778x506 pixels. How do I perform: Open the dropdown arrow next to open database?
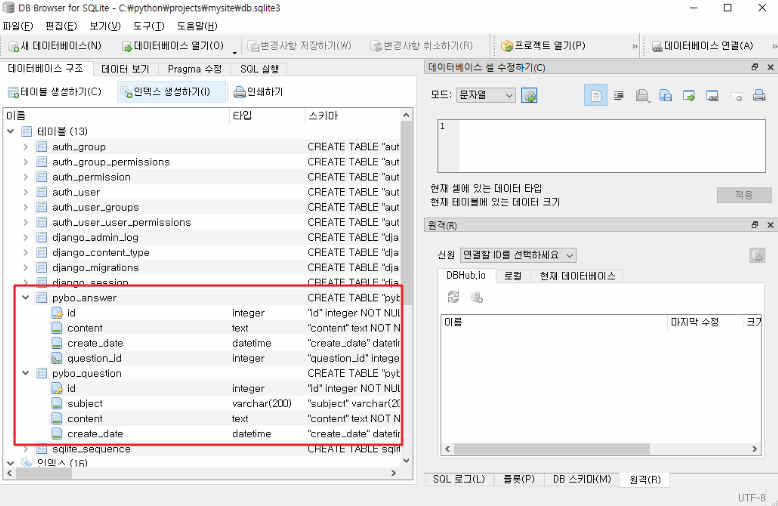[235, 52]
